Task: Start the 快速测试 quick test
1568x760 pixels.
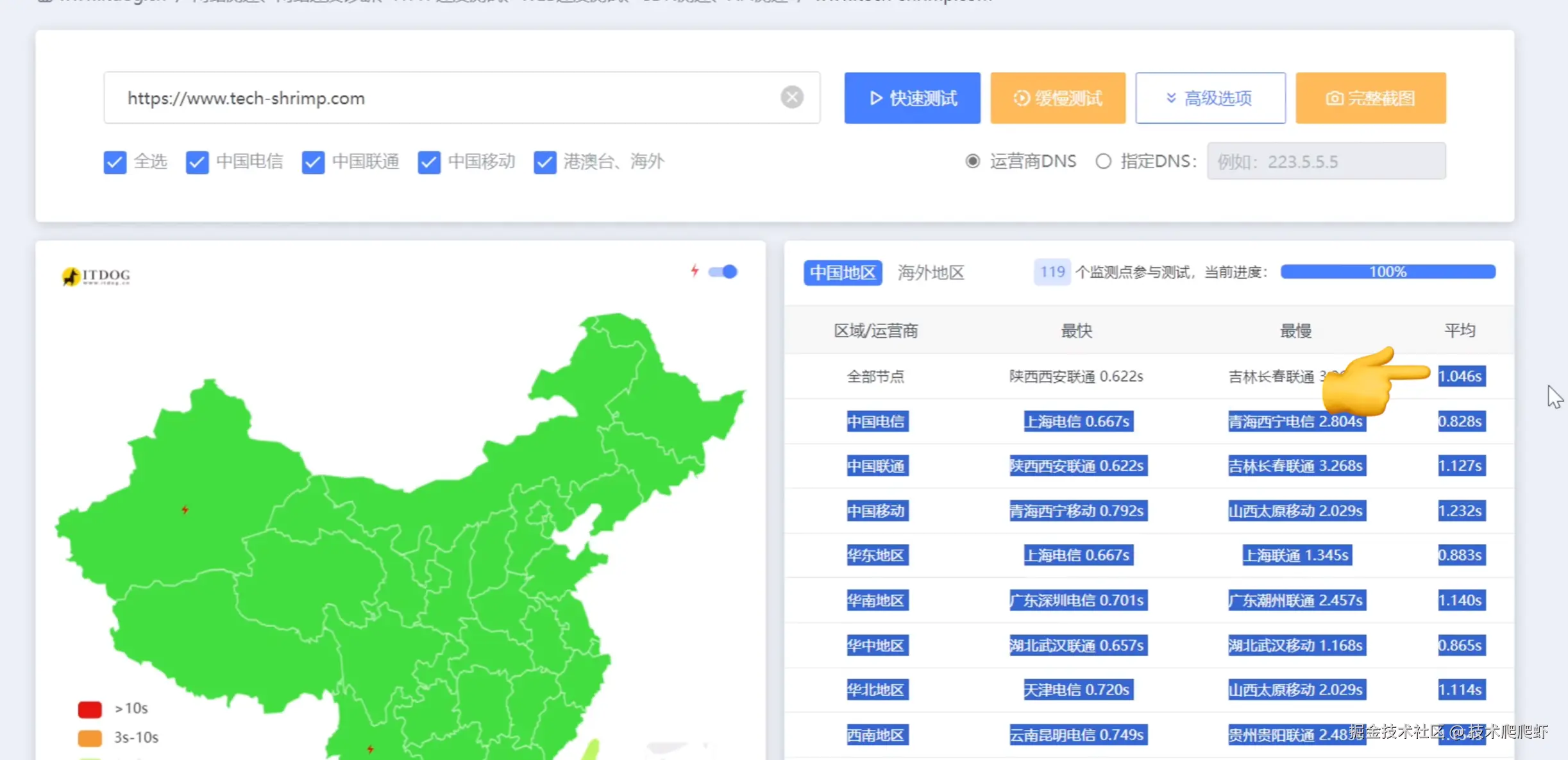Action: click(912, 98)
